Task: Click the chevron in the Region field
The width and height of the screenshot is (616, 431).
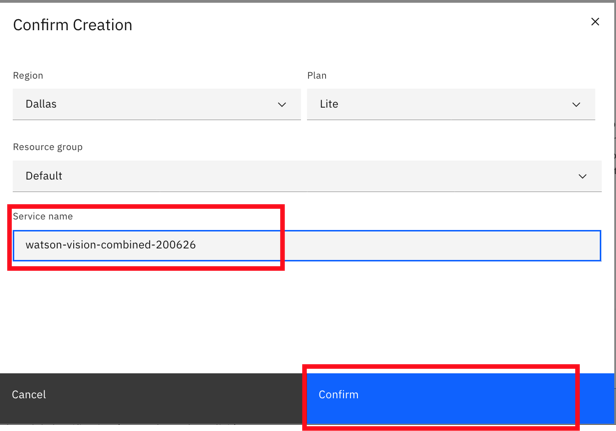Action: click(x=282, y=105)
